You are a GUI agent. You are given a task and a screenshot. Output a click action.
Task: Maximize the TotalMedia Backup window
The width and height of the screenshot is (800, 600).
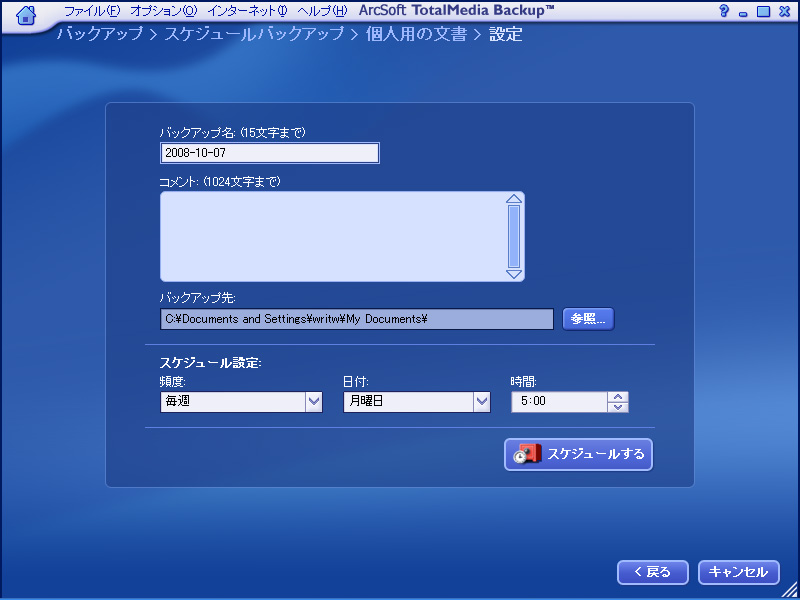coord(763,11)
